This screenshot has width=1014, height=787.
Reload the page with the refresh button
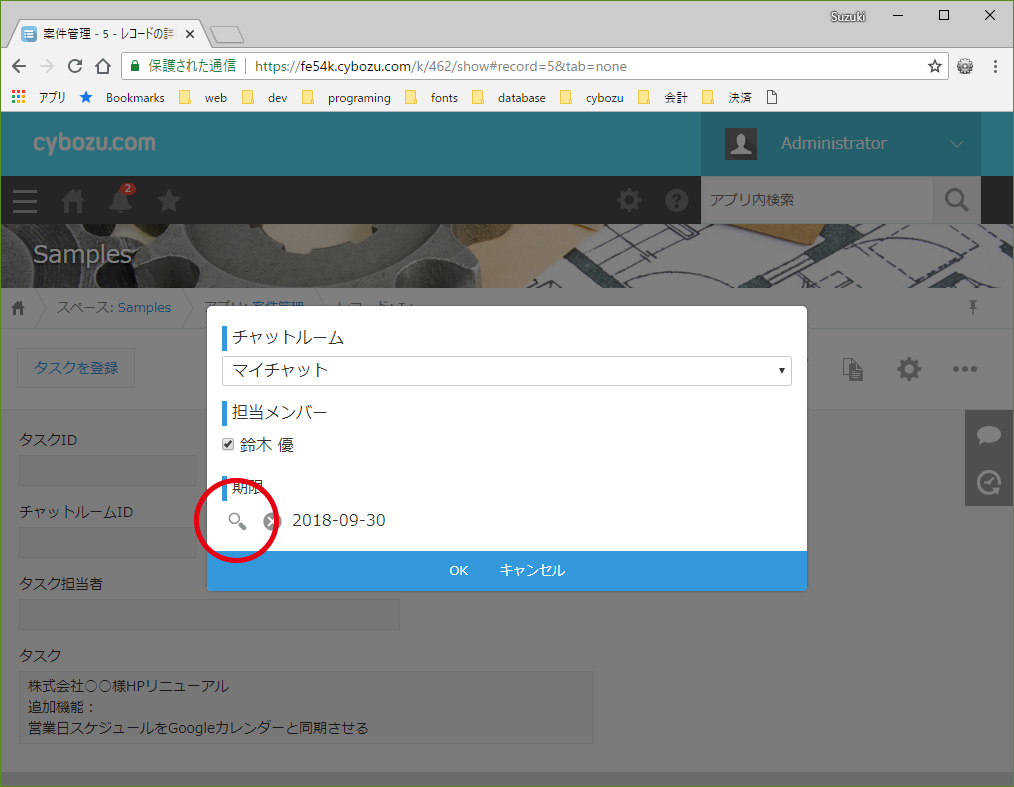[74, 66]
